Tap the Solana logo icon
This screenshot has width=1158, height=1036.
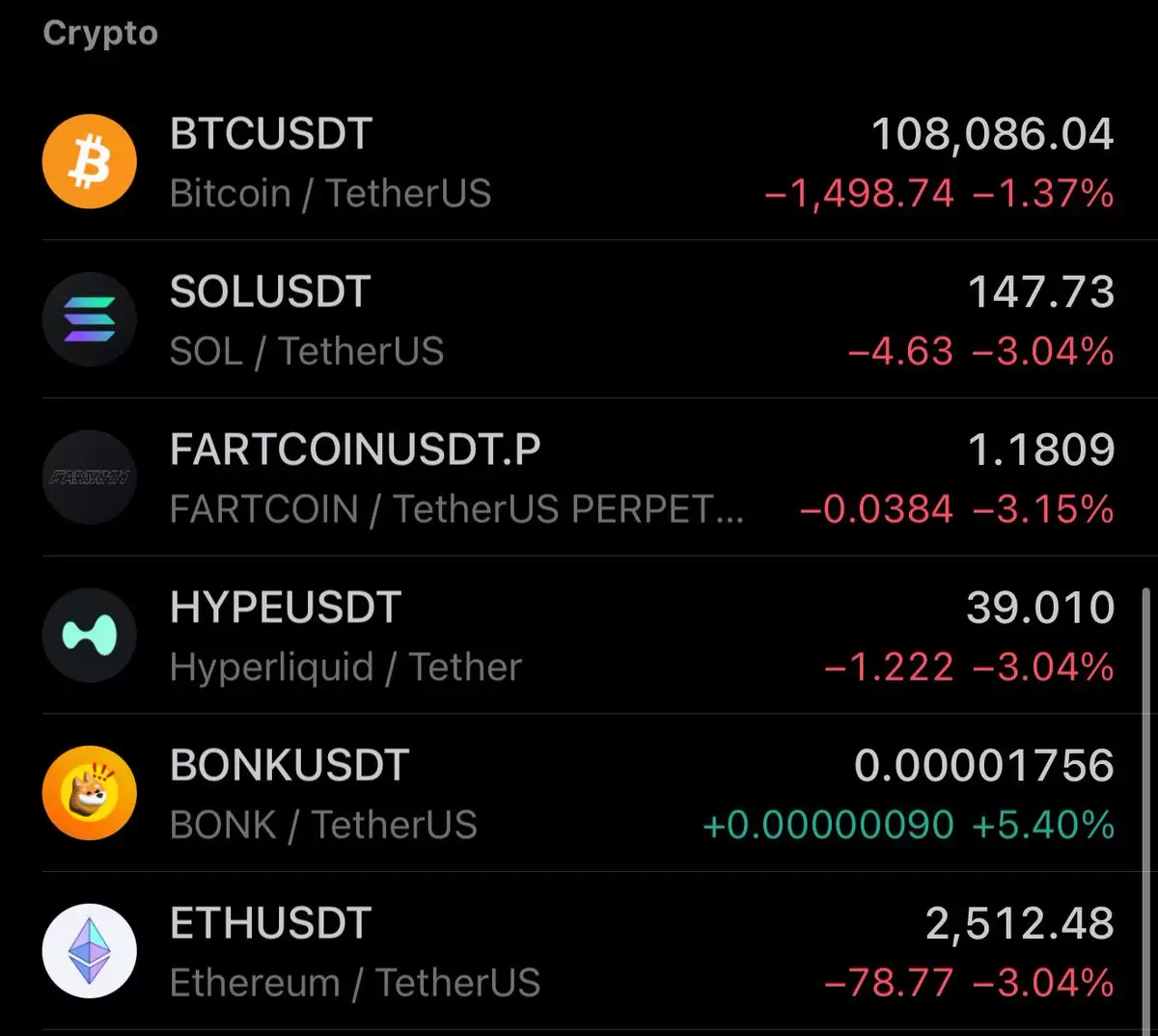(x=90, y=319)
